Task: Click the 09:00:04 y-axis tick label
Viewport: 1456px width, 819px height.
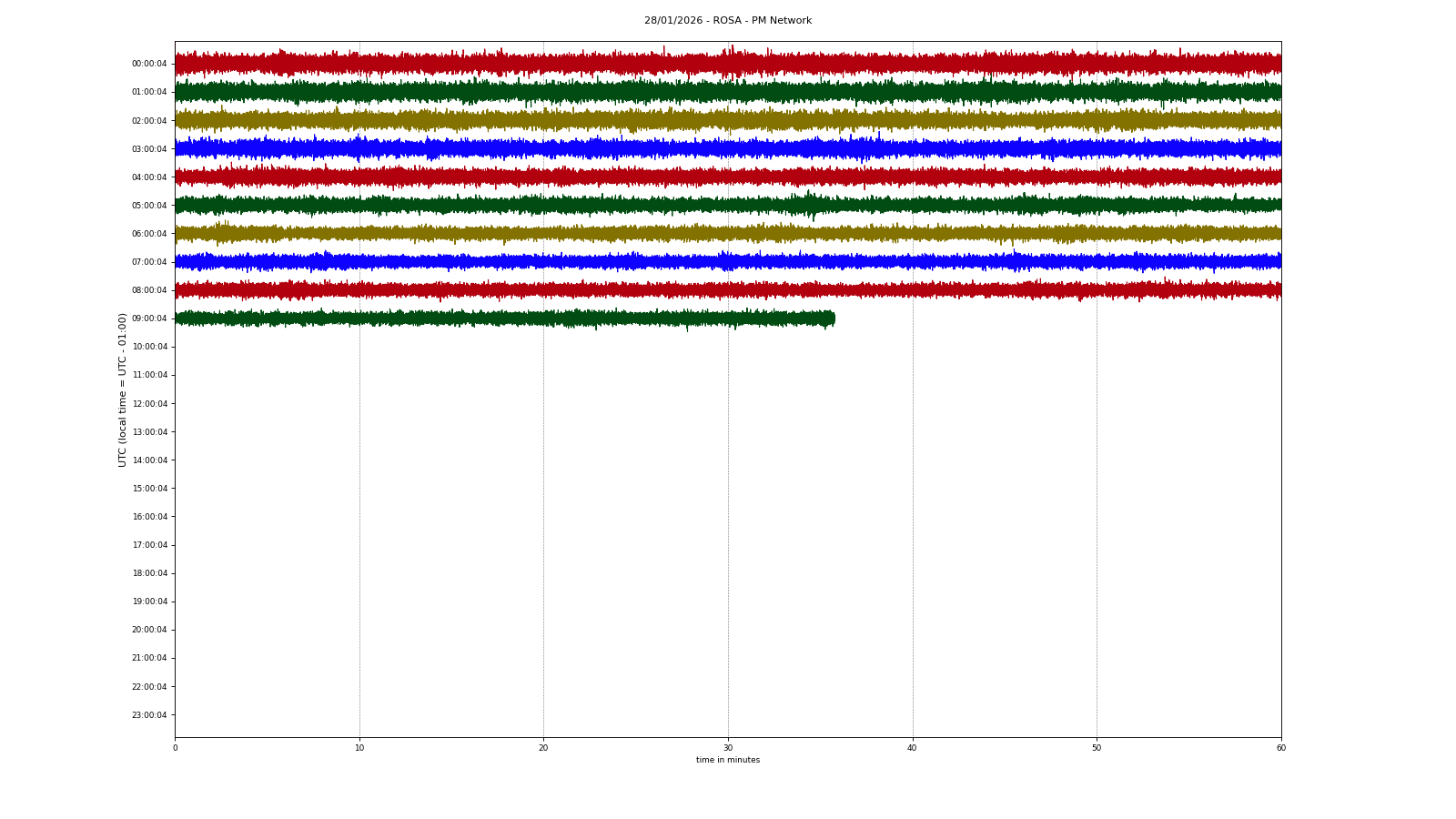Action: pos(149,318)
